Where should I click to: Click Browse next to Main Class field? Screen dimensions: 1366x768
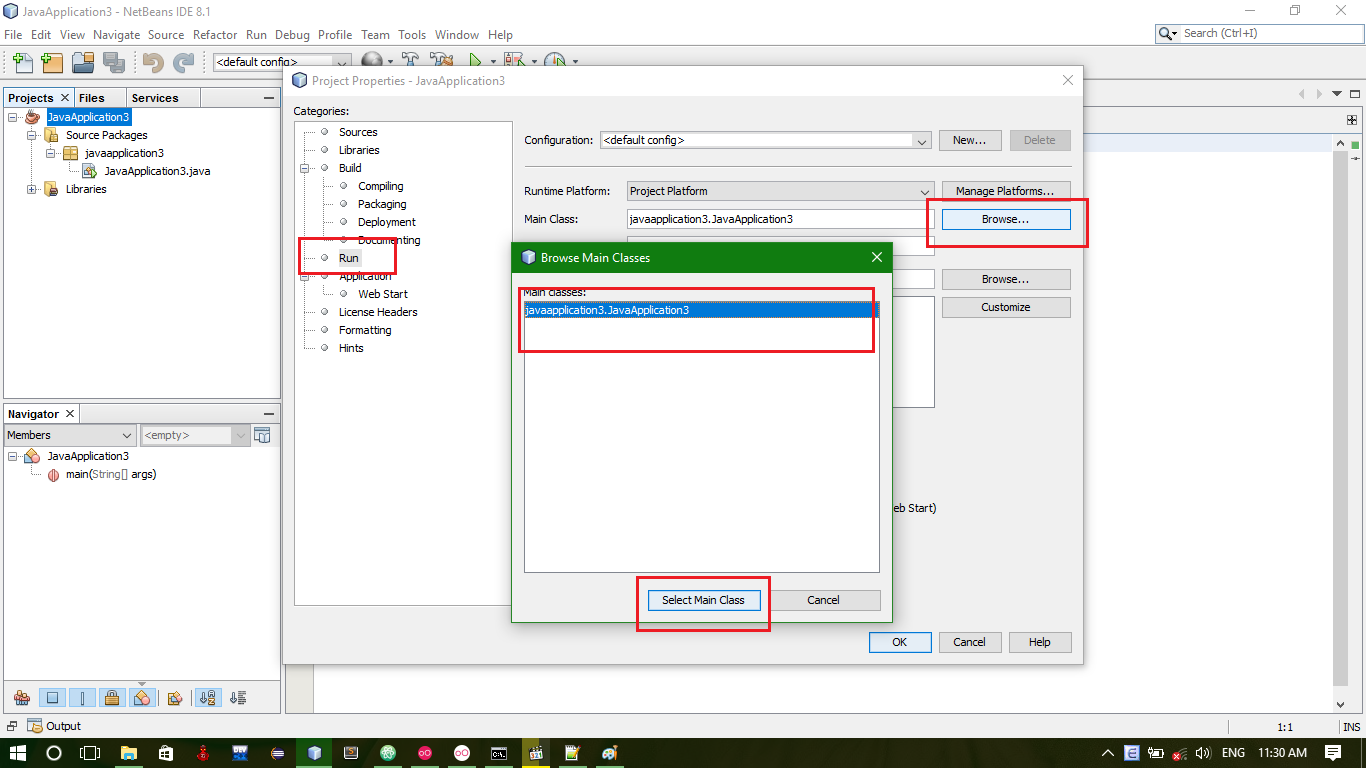(x=1005, y=219)
